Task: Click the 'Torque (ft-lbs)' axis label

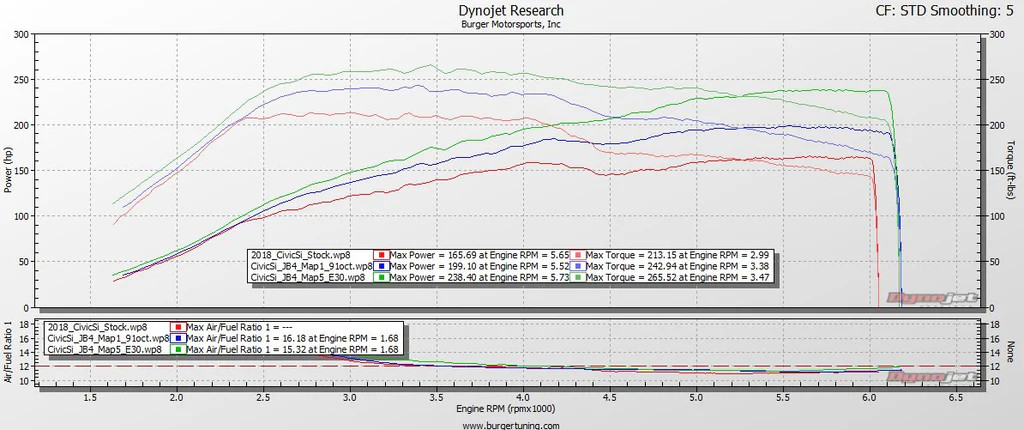Action: 1011,170
